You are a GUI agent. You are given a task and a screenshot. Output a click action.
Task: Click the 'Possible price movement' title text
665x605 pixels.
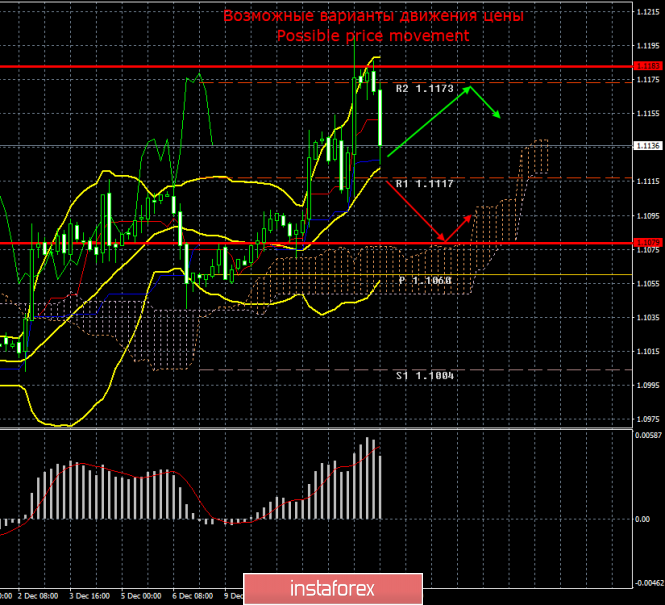click(373, 35)
